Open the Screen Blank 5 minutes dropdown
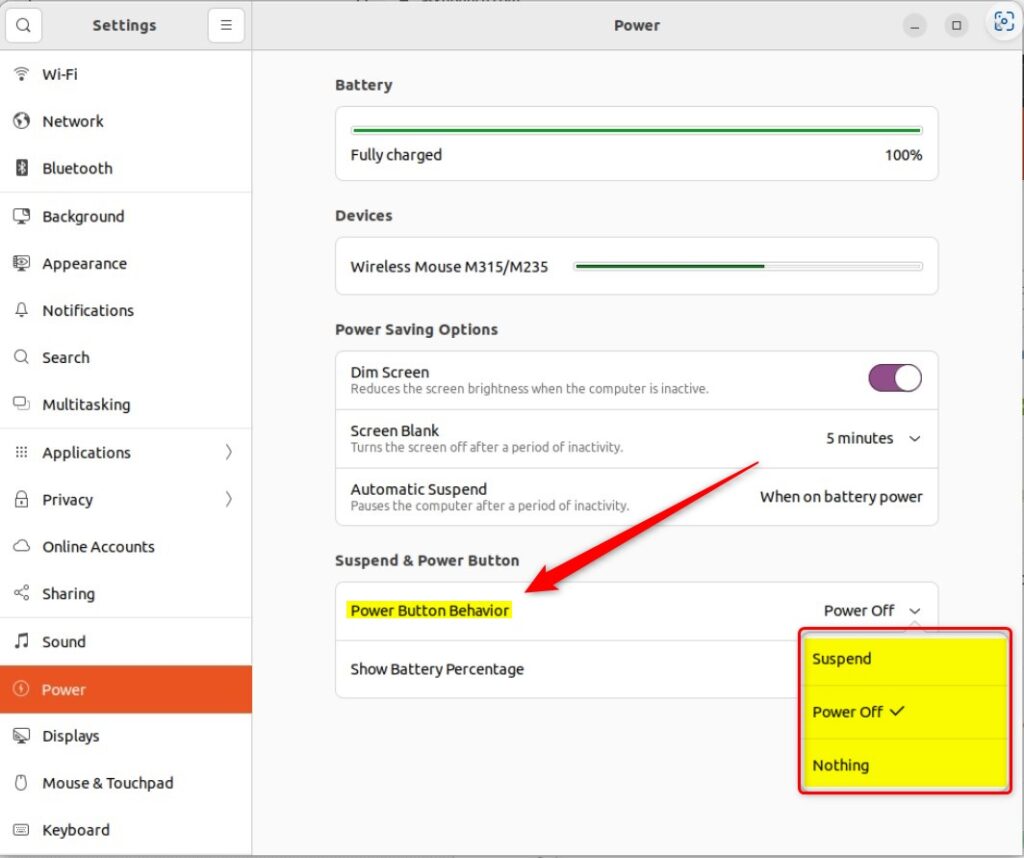The height and width of the screenshot is (858, 1024). [x=872, y=438]
